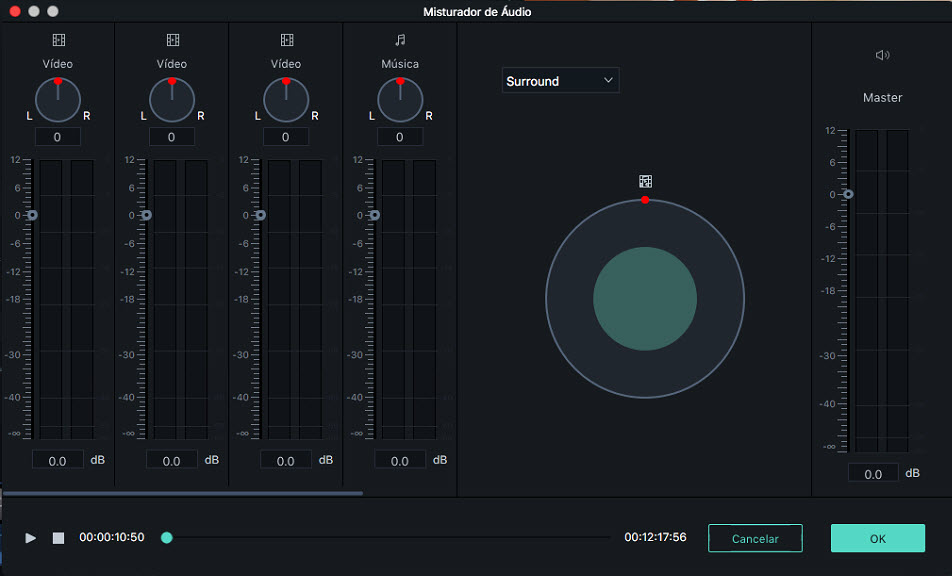Image resolution: width=952 pixels, height=576 pixels.
Task: Click the Cancelar button
Action: [x=755, y=538]
